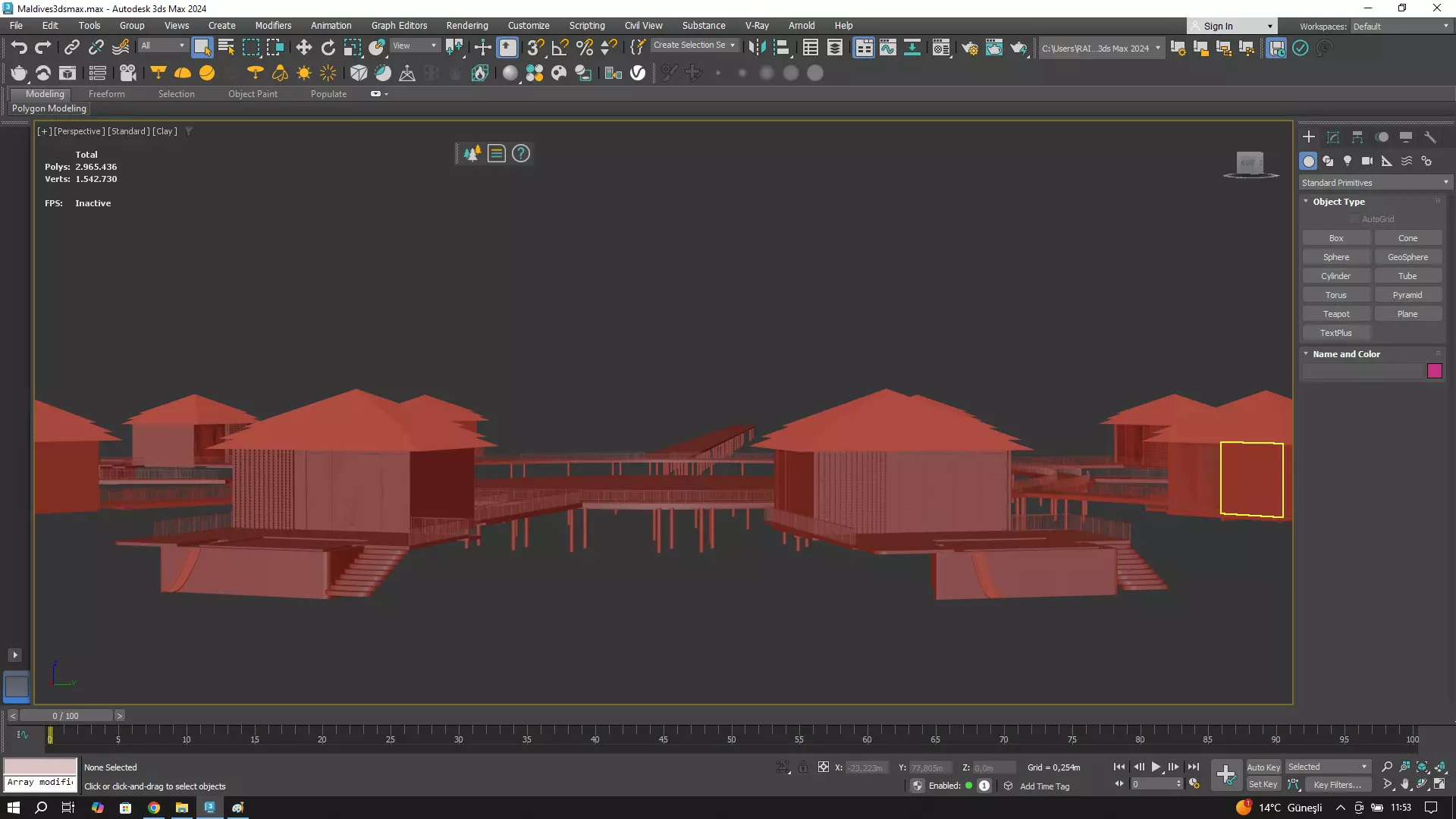Open the Render Setup teapot icon
This screenshot has width=1456, height=819.
969,48
